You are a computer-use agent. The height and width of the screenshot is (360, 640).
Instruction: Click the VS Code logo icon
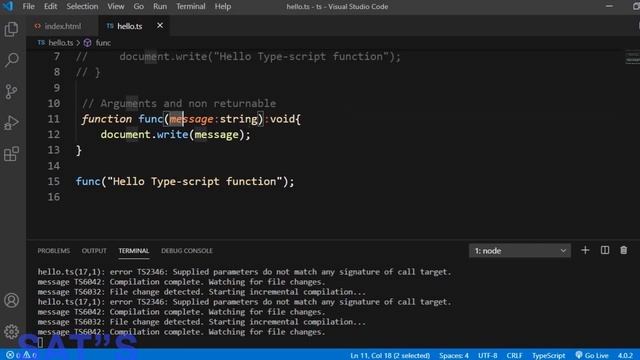coord(8,6)
